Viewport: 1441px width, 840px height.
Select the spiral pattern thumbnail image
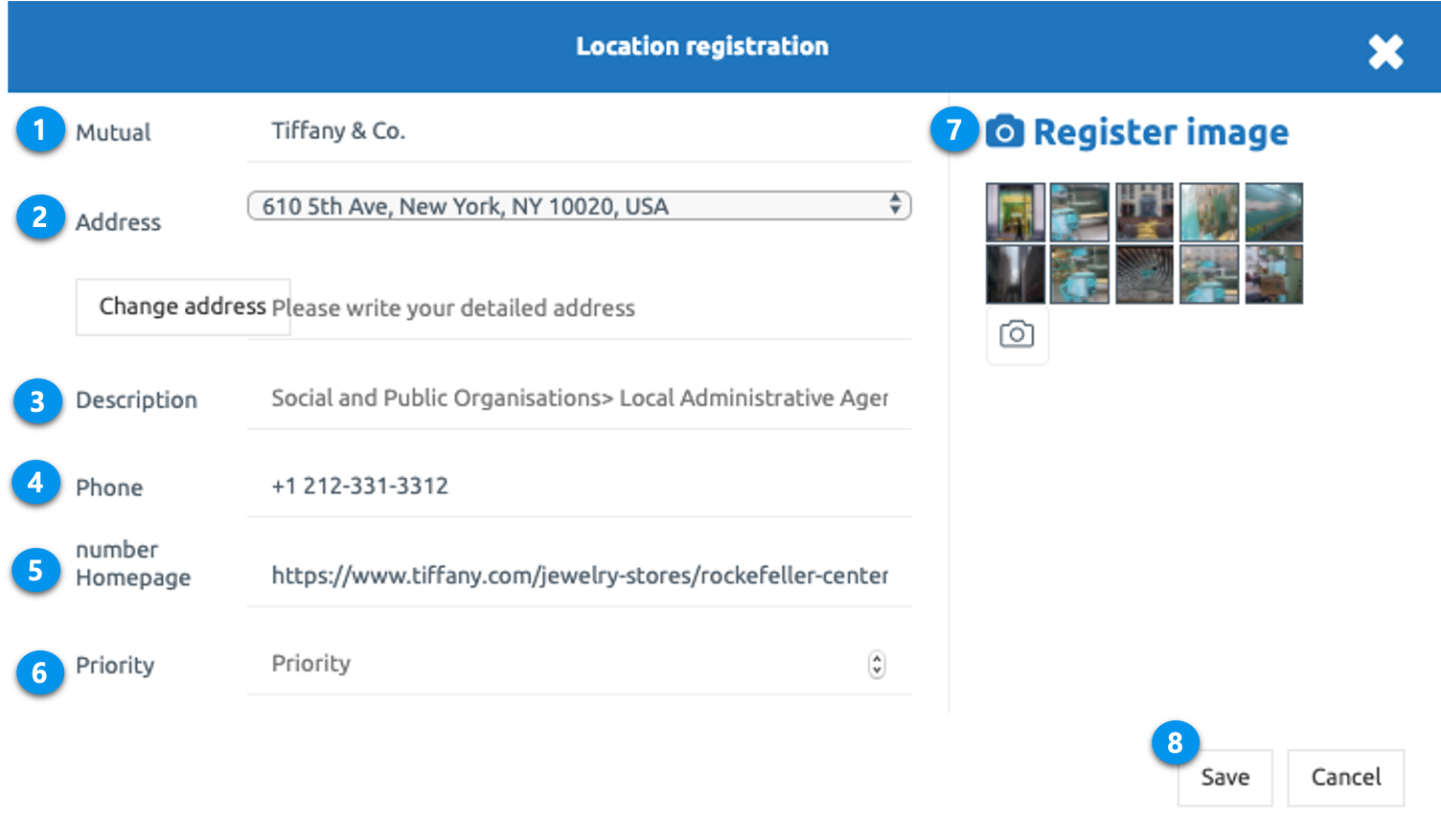click(x=1144, y=274)
